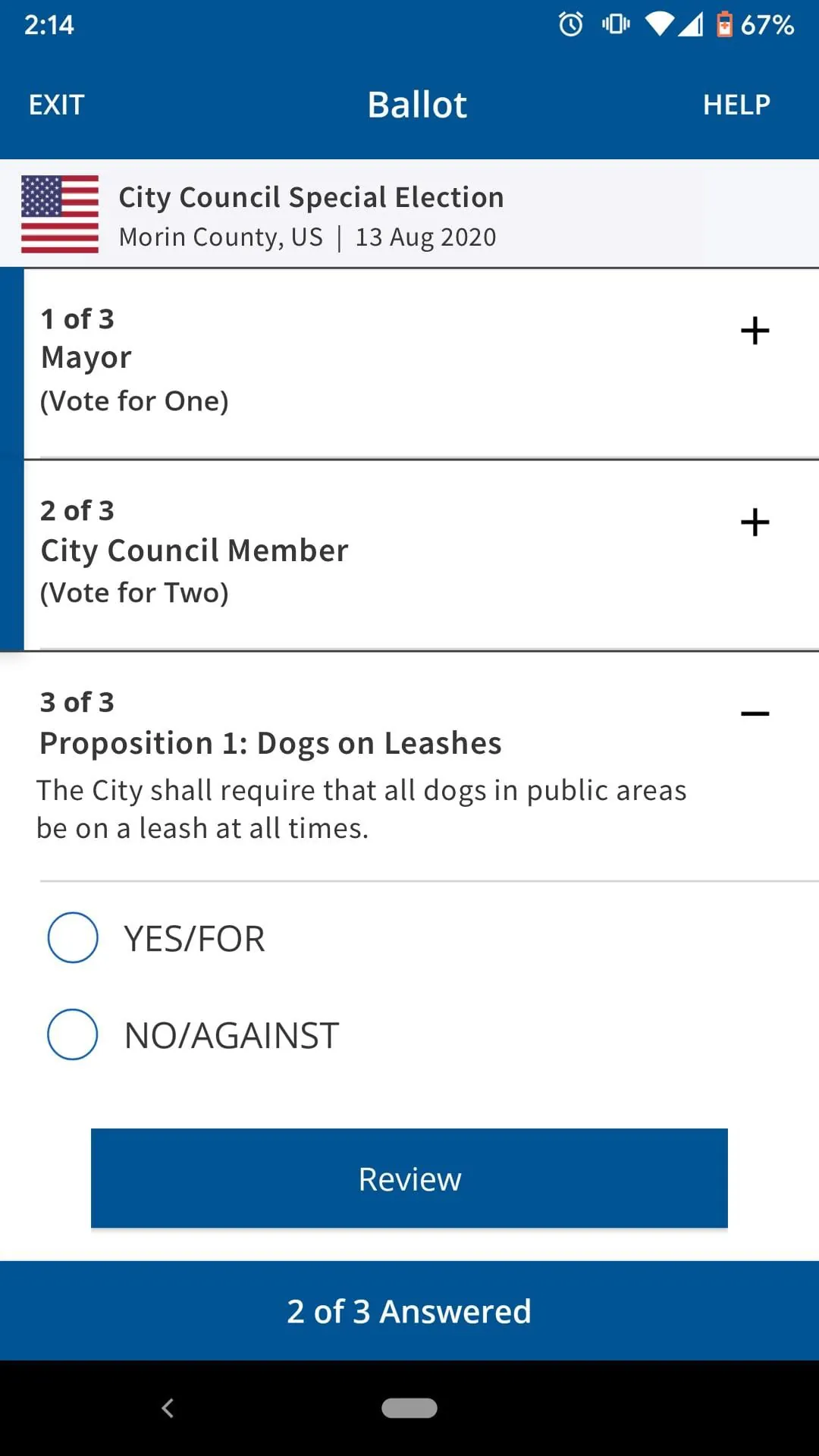Tap City Council Special Election header
819x1456 pixels.
coord(311,197)
